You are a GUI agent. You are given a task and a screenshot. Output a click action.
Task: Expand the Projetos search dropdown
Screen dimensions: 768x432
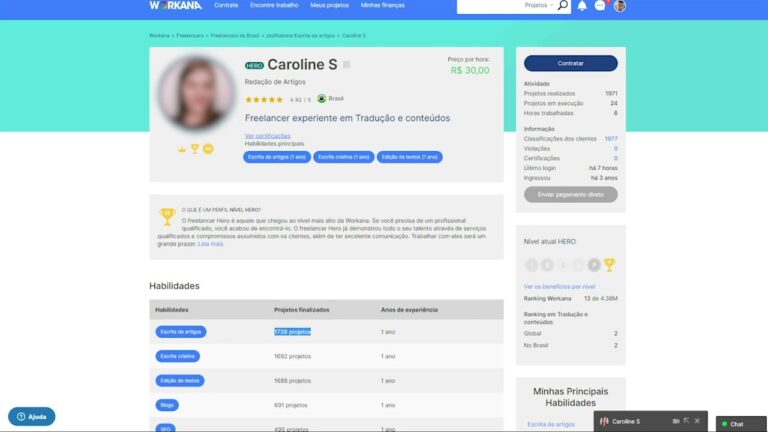539,6
